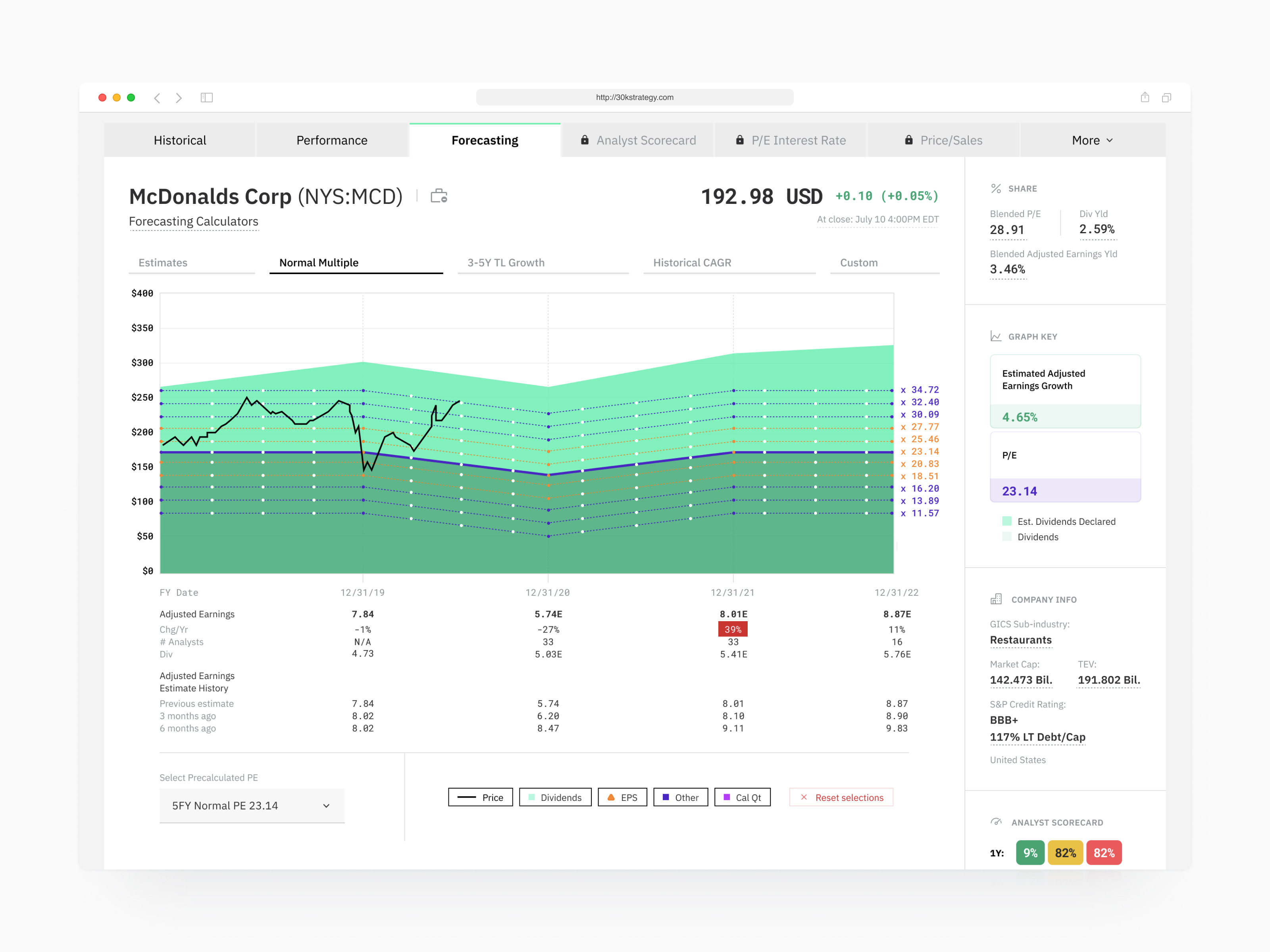The image size is (1270, 952).
Task: Click the browser back arrow
Action: pos(157,98)
